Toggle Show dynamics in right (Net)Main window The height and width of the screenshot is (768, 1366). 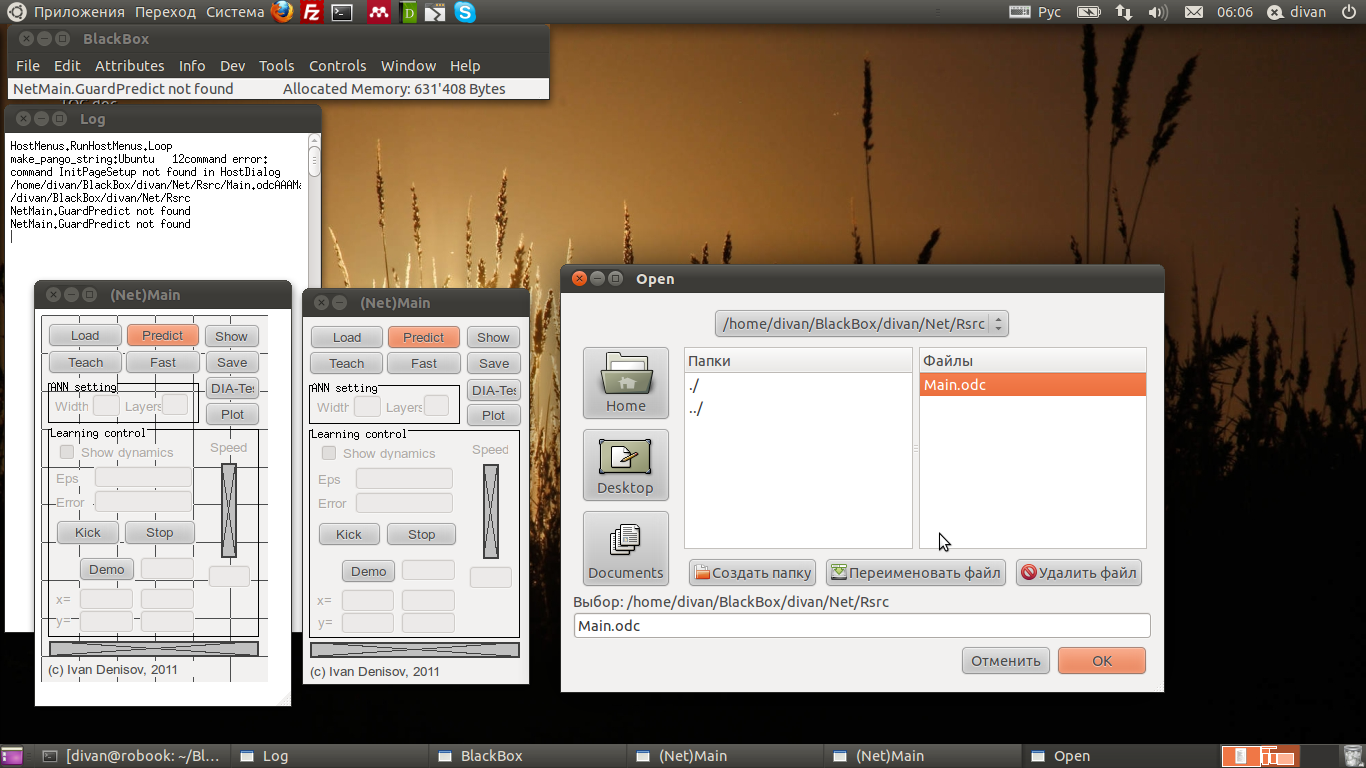point(329,453)
